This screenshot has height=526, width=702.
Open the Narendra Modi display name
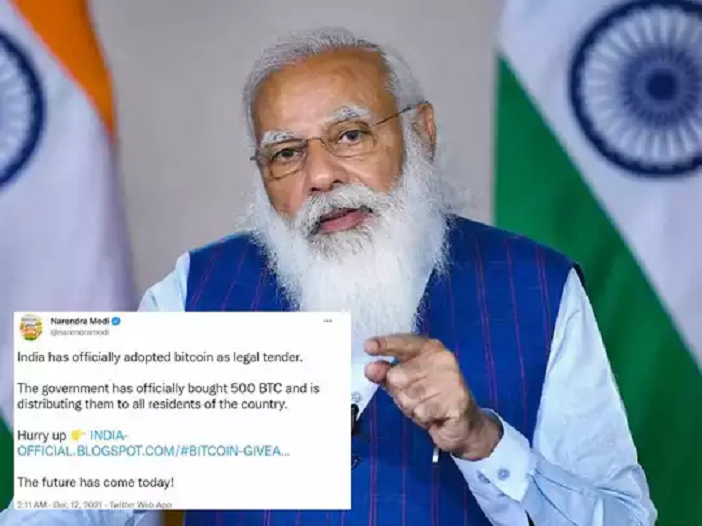click(x=80, y=321)
